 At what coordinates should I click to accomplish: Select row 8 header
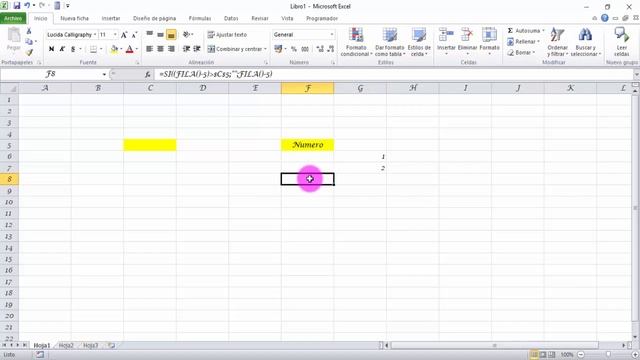pos(9,179)
